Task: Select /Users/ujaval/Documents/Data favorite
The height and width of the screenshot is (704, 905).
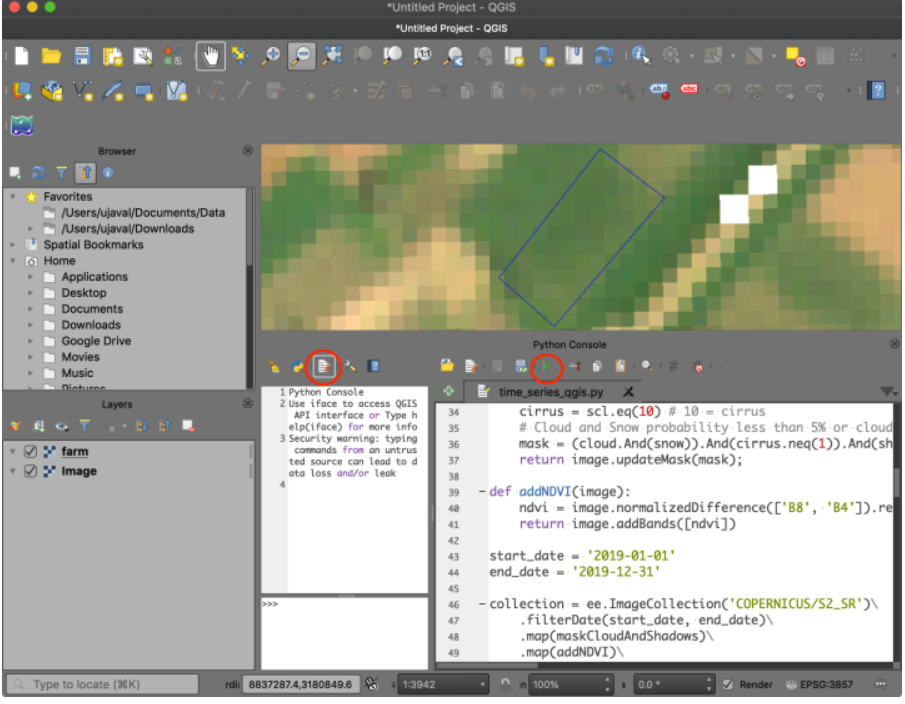Action: [143, 213]
